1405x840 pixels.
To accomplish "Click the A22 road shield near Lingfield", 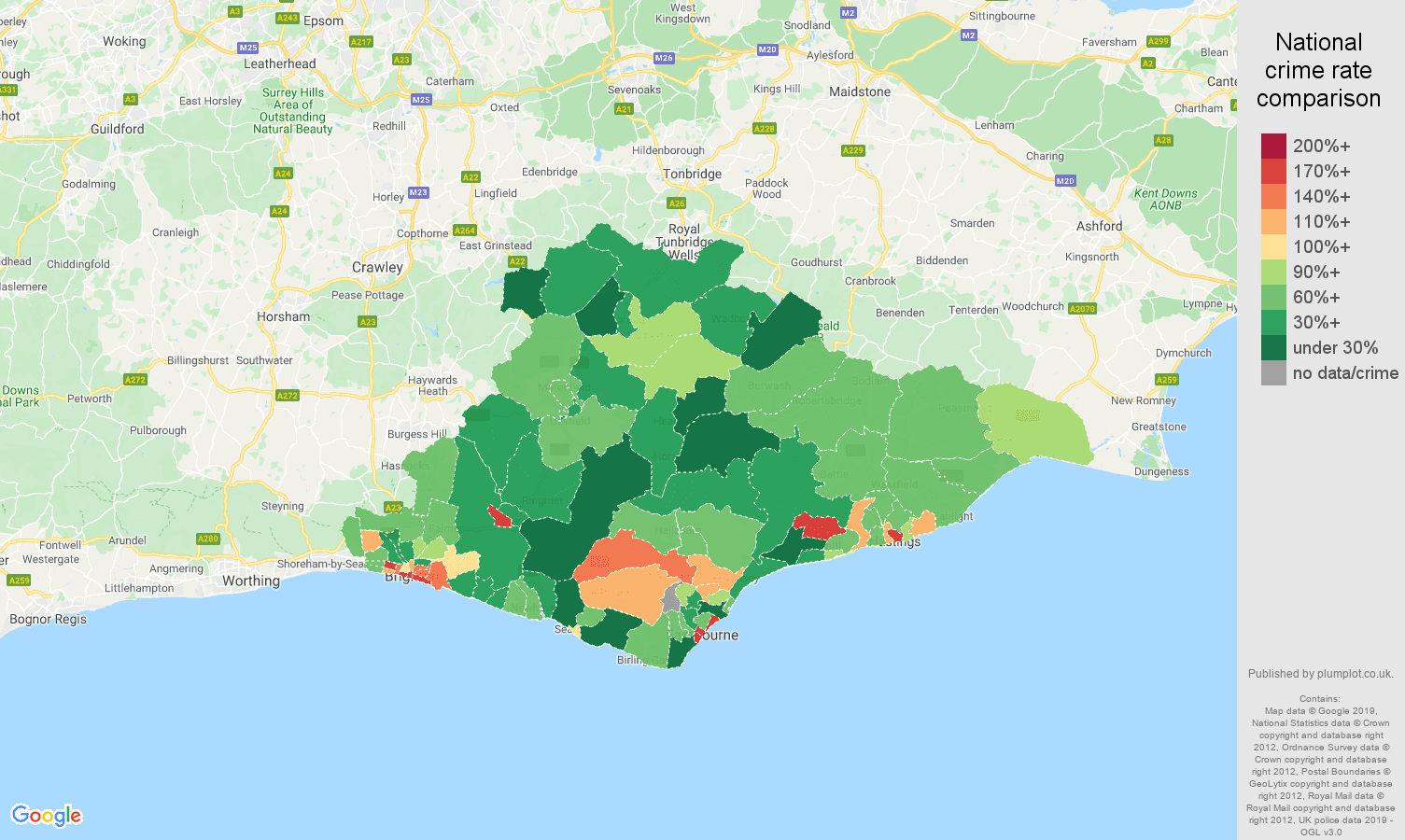I will [x=471, y=177].
